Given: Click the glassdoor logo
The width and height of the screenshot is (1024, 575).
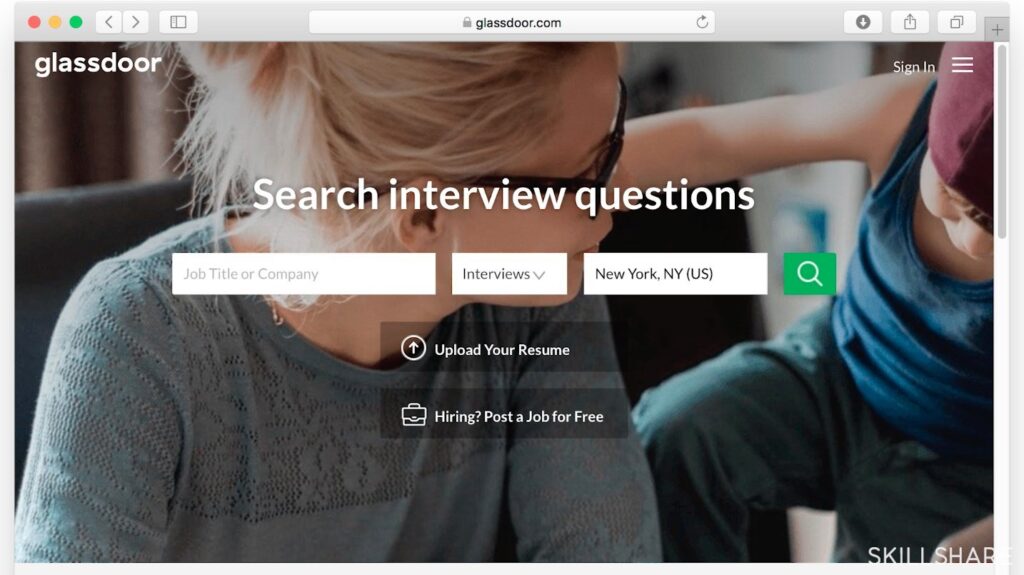Looking at the screenshot, I should pyautogui.click(x=98, y=63).
